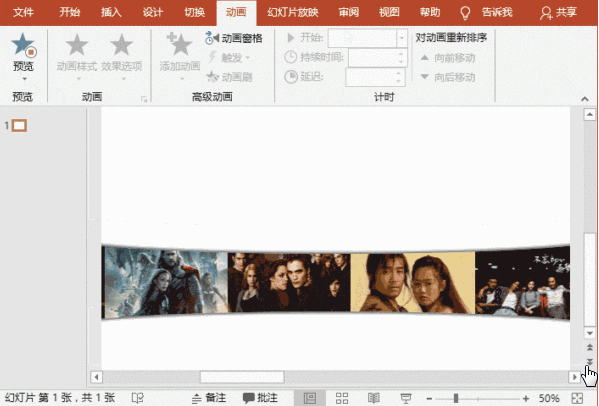Open the Help tab
The width and height of the screenshot is (599, 406).
pyautogui.click(x=430, y=13)
